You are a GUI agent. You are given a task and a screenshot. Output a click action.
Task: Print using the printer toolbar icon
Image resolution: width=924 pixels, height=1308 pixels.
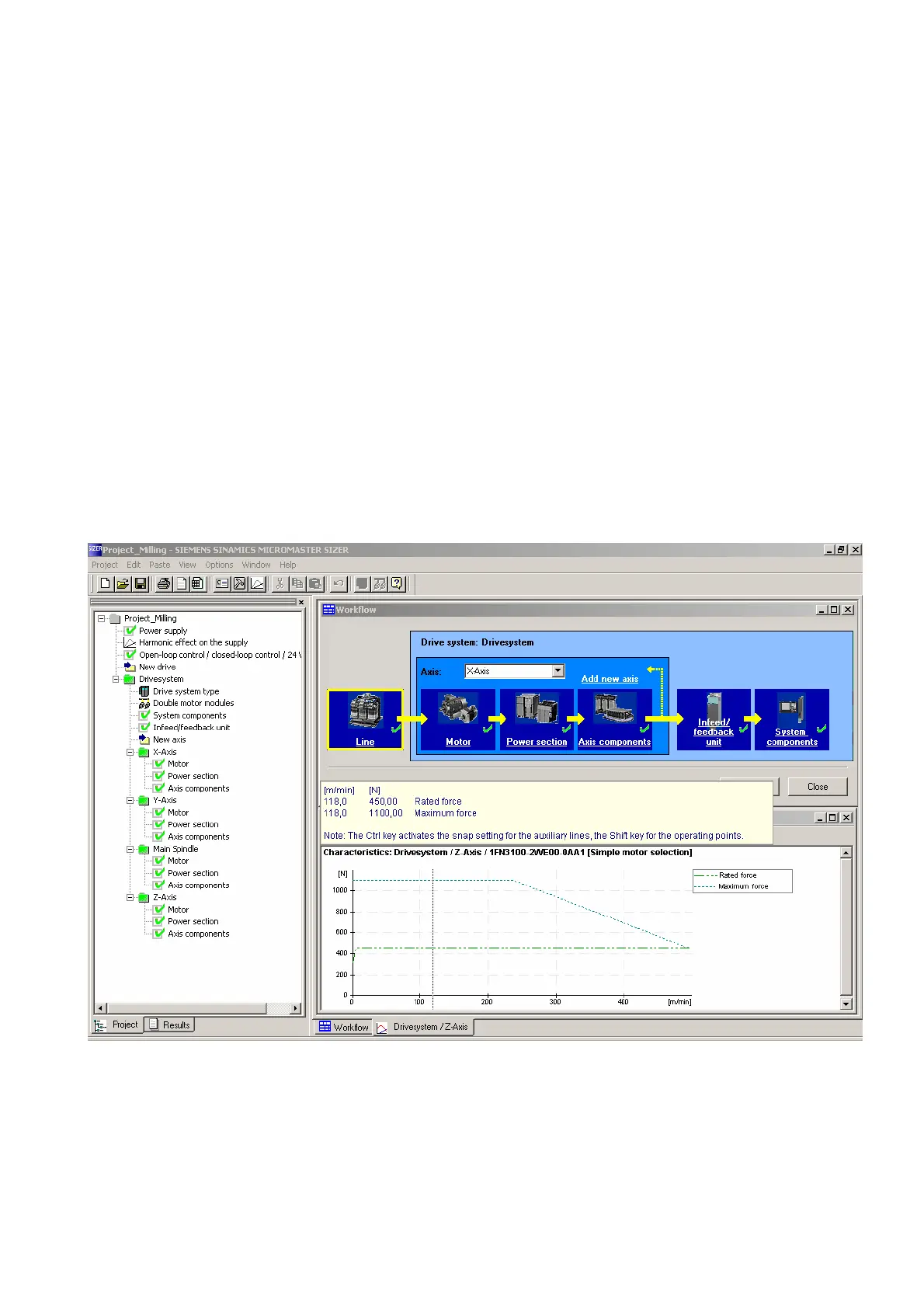point(163,583)
